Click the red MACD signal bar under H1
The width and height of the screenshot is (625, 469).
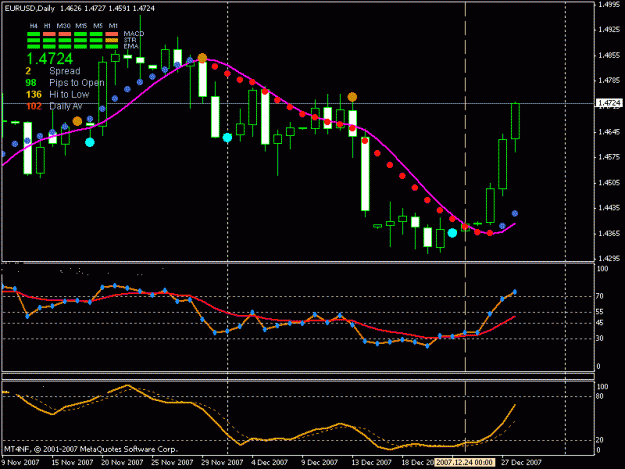[49, 34]
